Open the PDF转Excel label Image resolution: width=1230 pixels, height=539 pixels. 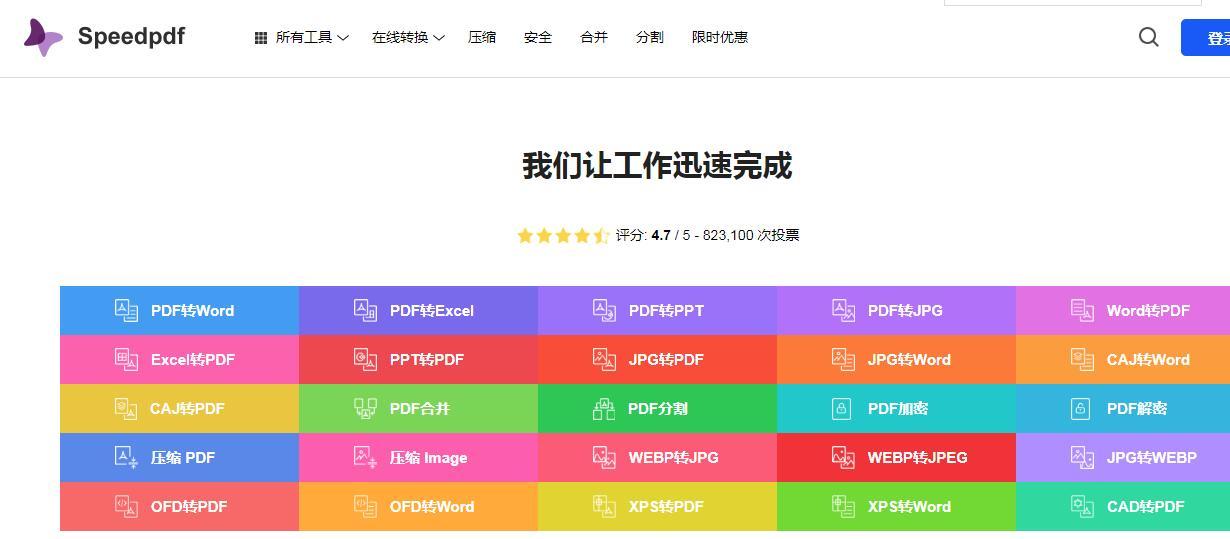pos(432,311)
